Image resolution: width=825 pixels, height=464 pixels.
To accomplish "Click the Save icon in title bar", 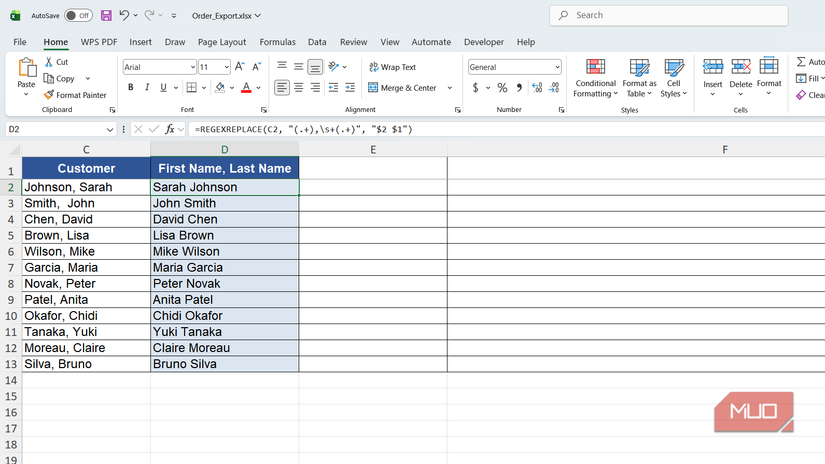I will [106, 15].
